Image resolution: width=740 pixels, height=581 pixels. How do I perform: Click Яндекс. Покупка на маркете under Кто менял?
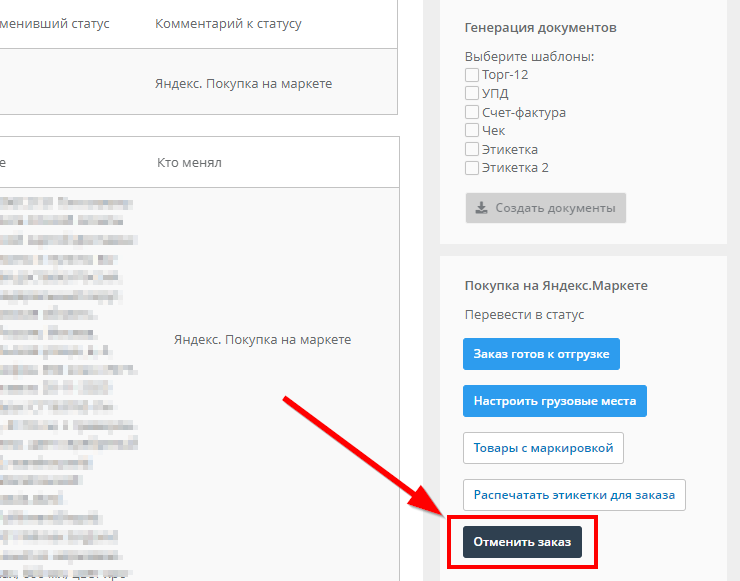(x=262, y=340)
